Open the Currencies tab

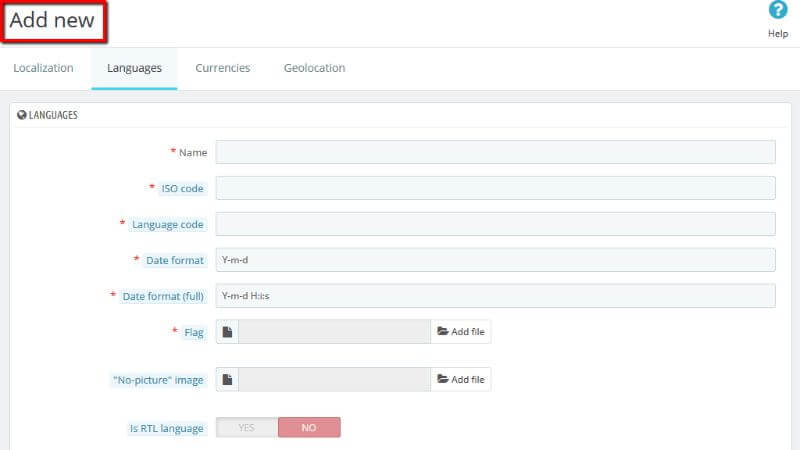[222, 68]
